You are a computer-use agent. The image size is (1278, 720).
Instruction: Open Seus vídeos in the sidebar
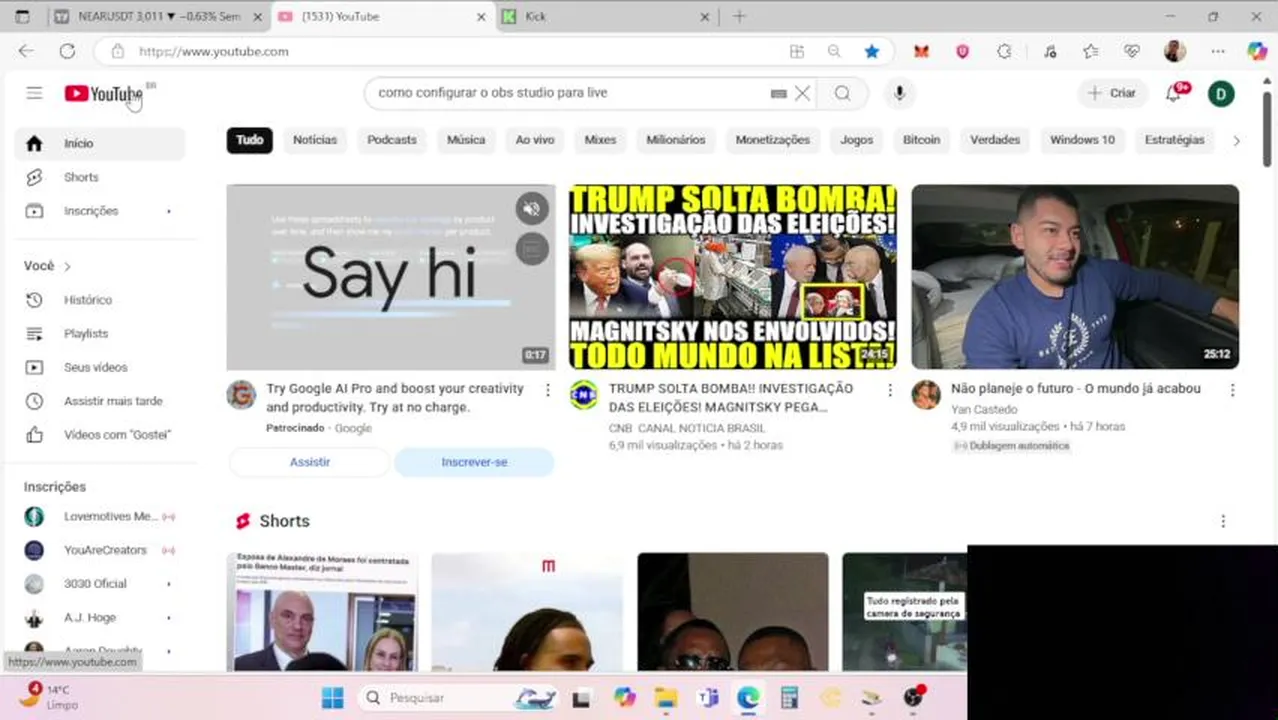tap(100, 367)
